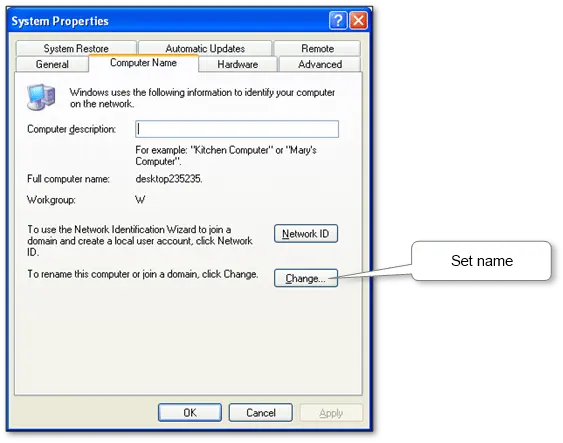Click the computer network icon
Screen dimensions: 563x443
coord(41,97)
